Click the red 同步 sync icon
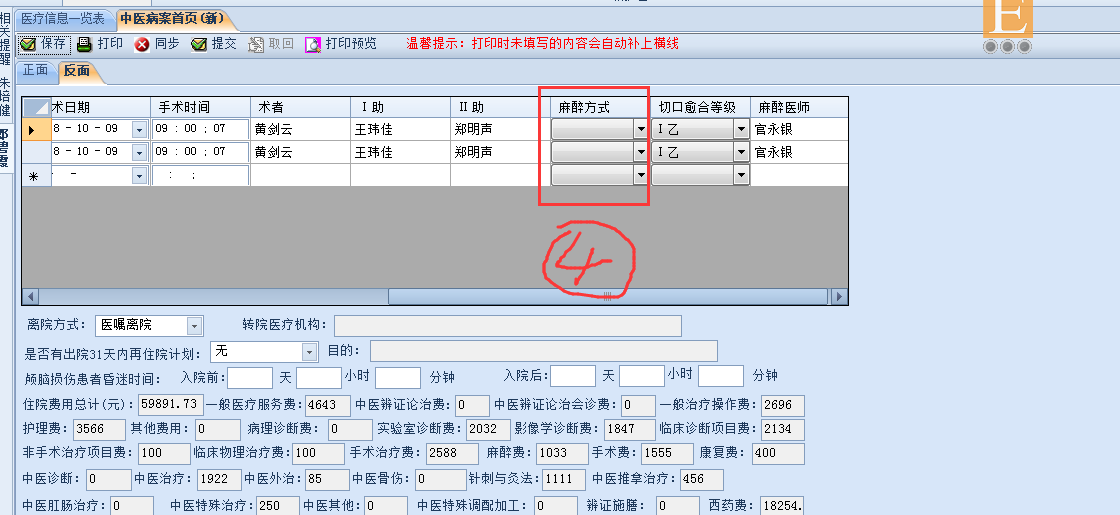The image size is (1120, 515). click(x=142, y=44)
